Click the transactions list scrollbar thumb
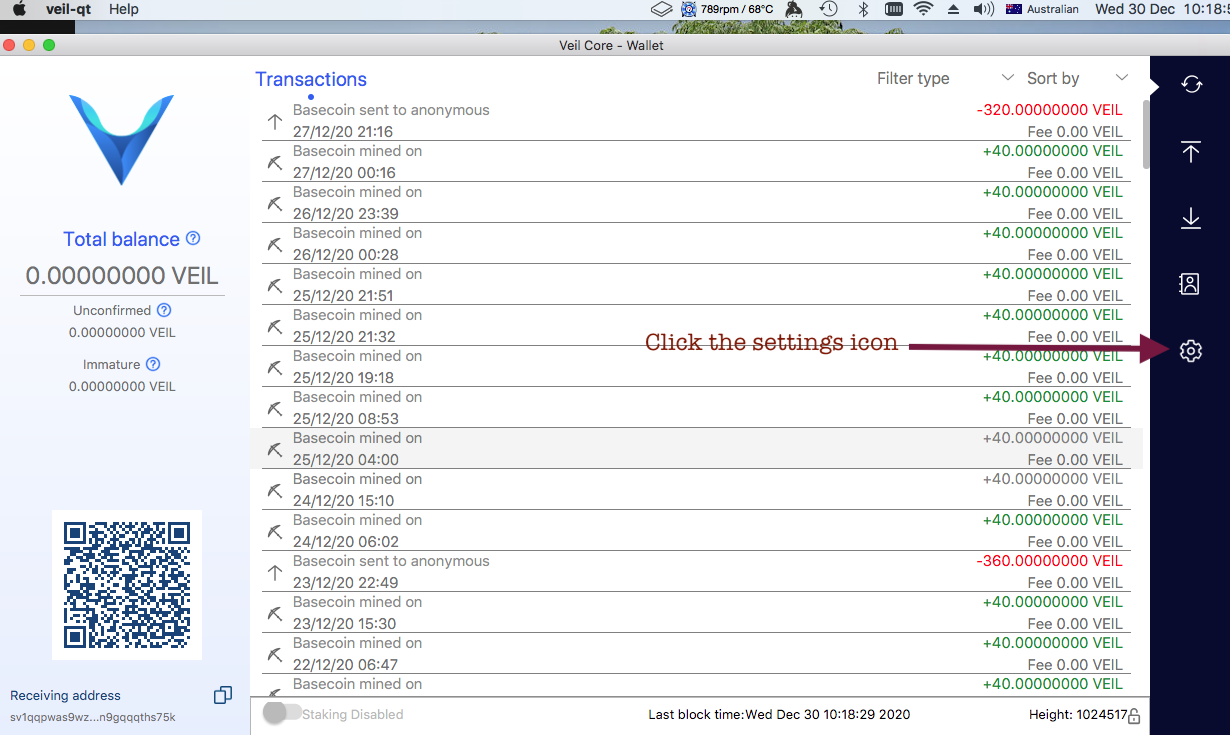1230x735 pixels. [1146, 133]
